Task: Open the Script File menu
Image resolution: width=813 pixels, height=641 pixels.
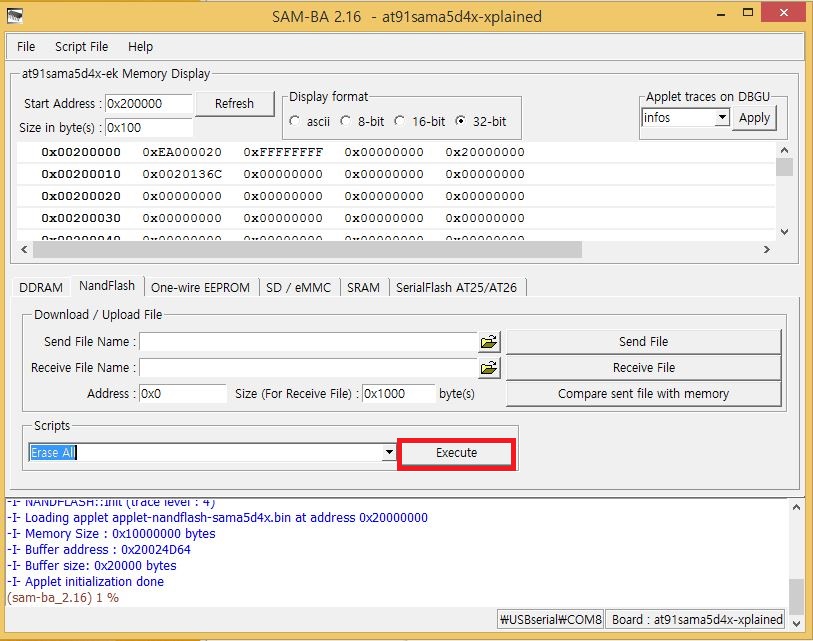Action: click(81, 47)
